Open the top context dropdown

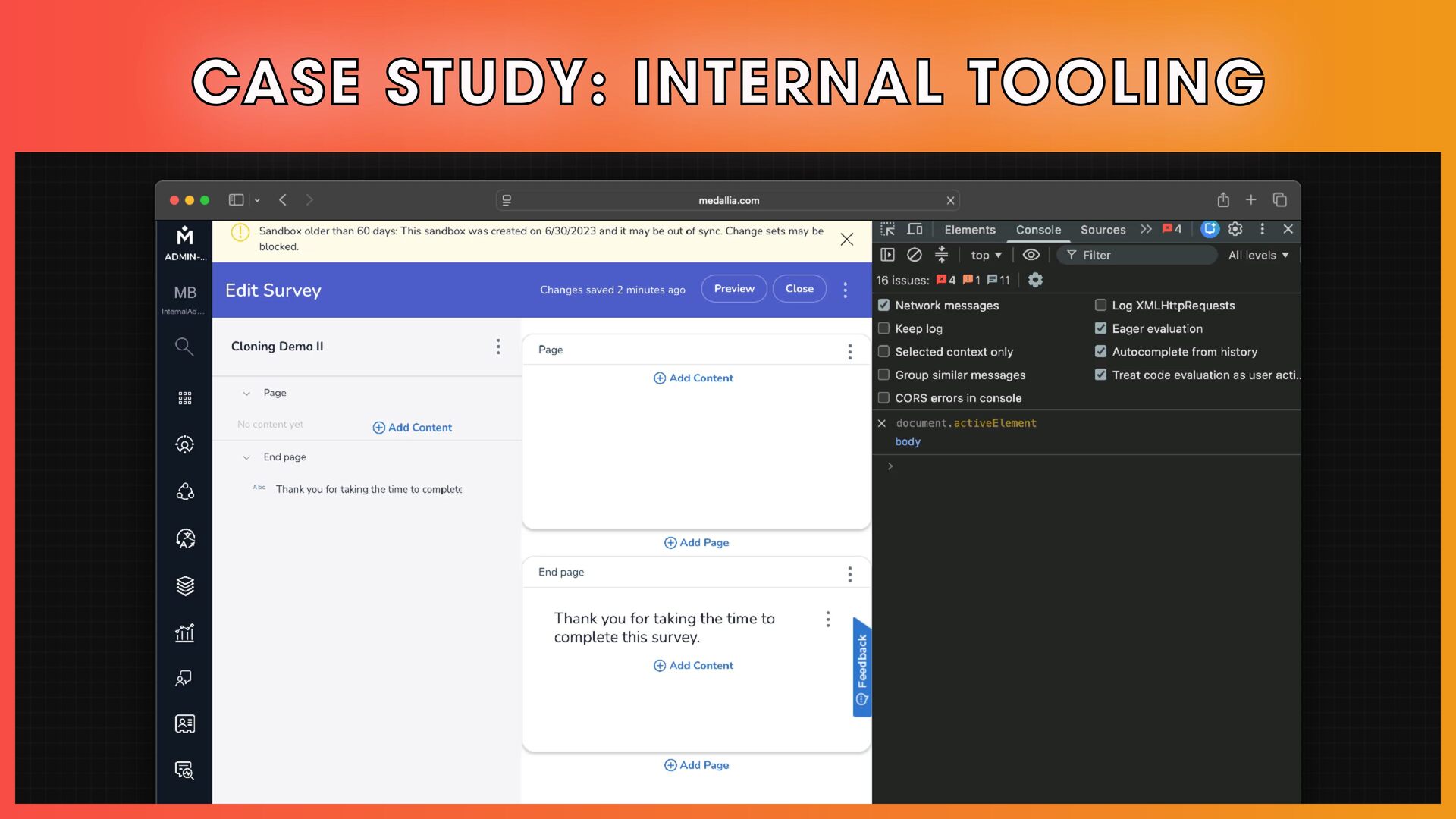(986, 256)
